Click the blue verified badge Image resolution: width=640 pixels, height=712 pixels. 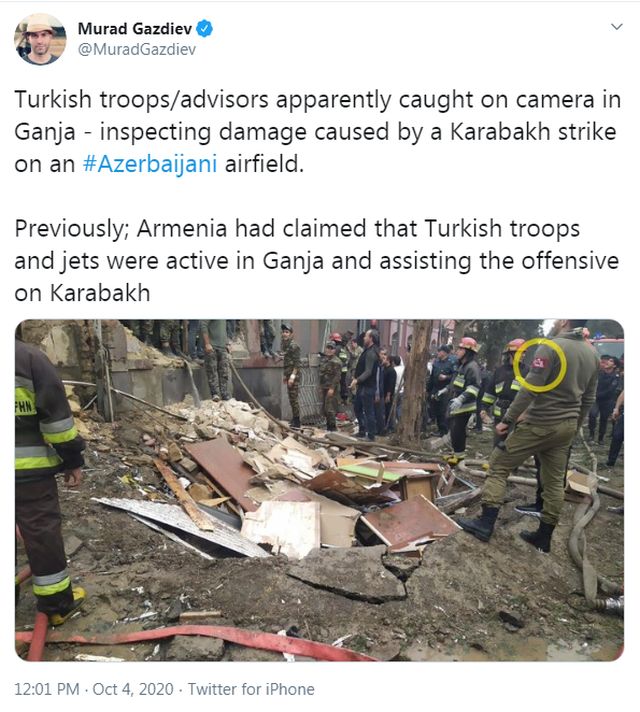click(204, 29)
